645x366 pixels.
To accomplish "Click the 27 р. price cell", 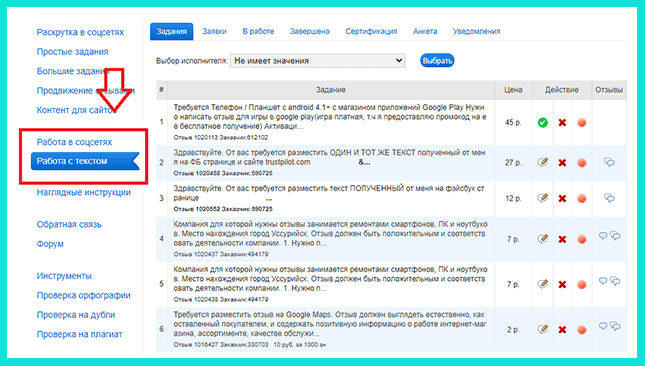I will tap(513, 162).
